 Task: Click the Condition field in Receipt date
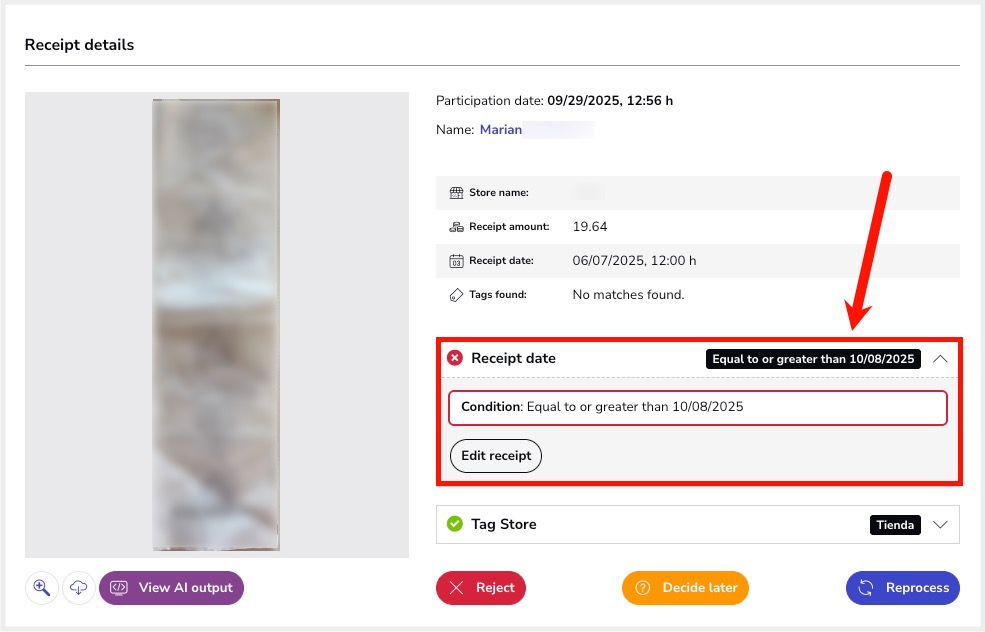tap(698, 408)
